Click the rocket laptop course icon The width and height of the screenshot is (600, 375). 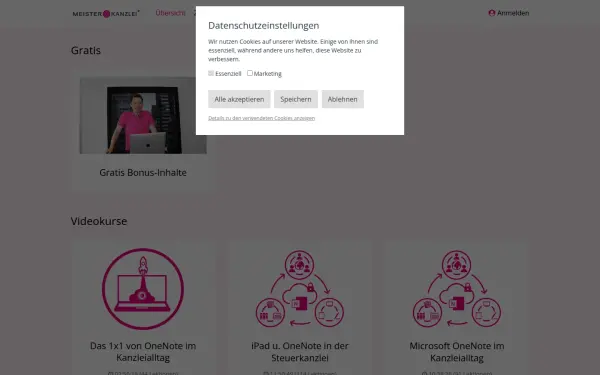pos(143,289)
